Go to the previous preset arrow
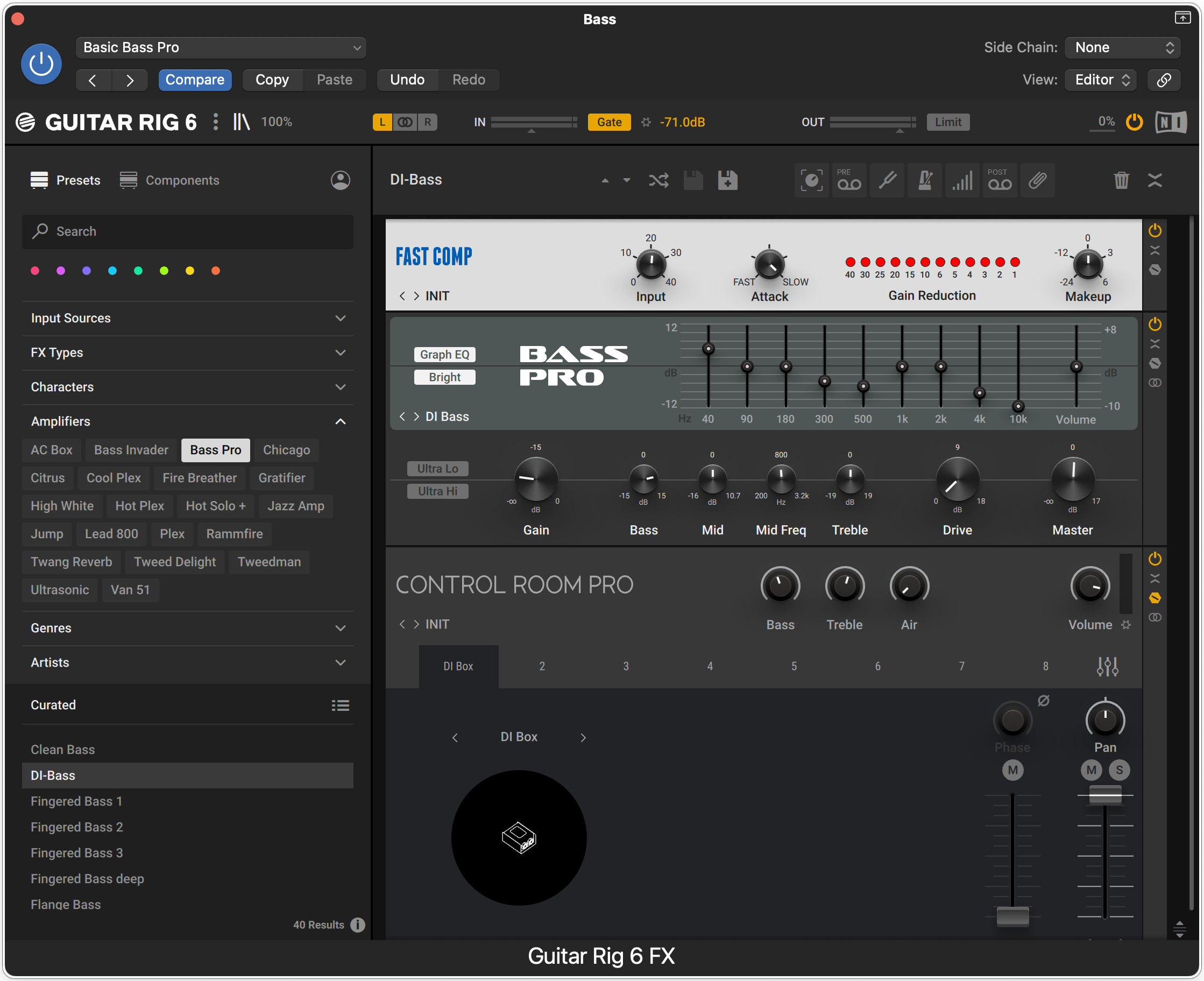 [x=93, y=80]
